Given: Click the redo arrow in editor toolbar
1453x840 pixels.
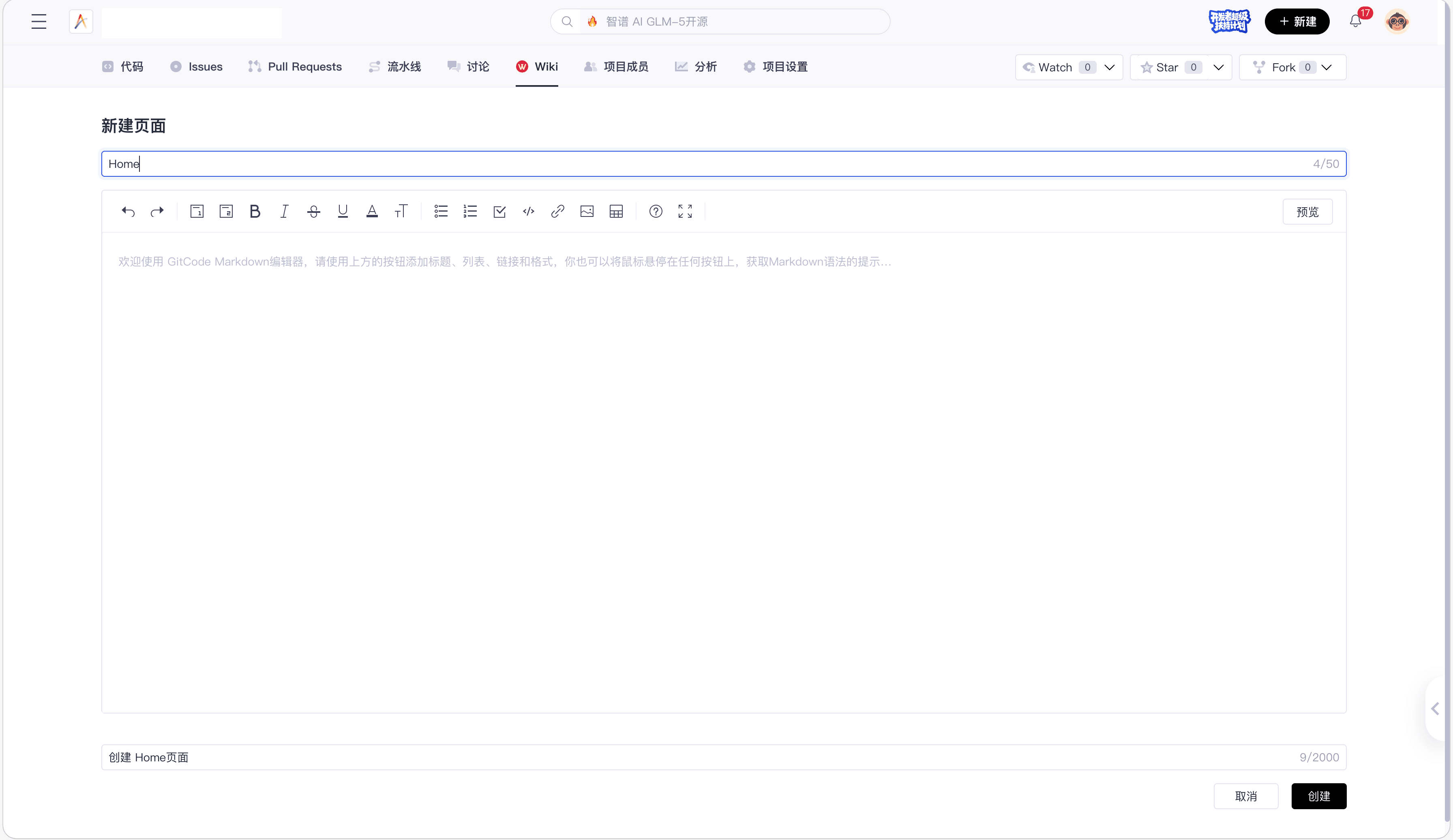Looking at the screenshot, I should click(x=157, y=212).
